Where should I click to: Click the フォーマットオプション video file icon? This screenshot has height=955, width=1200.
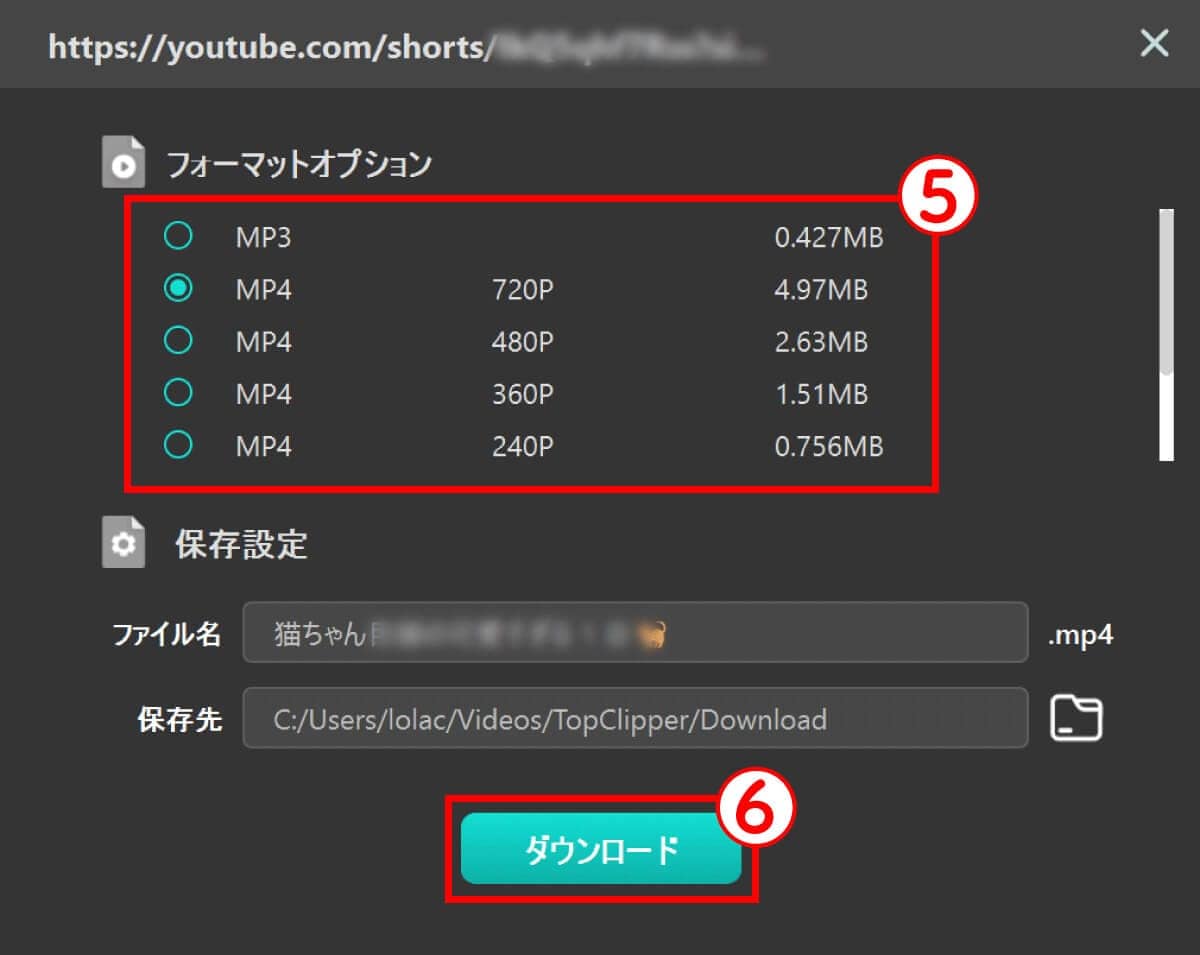point(123,164)
